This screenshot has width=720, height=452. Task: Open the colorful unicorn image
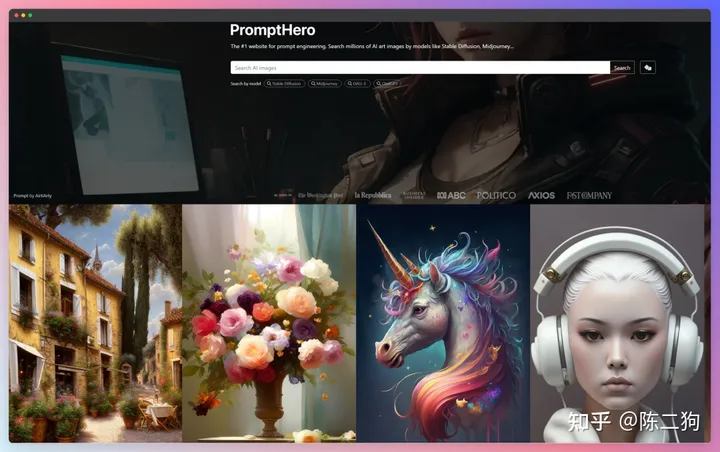[443, 323]
